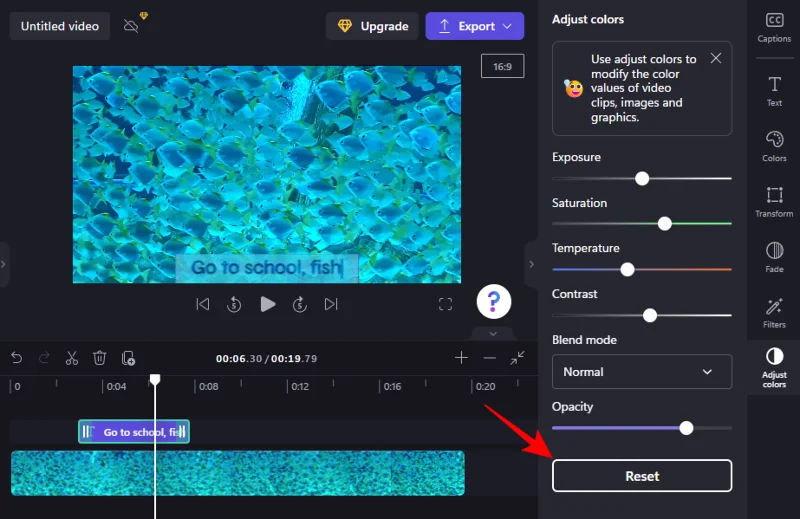Open the help question mark button

click(493, 302)
